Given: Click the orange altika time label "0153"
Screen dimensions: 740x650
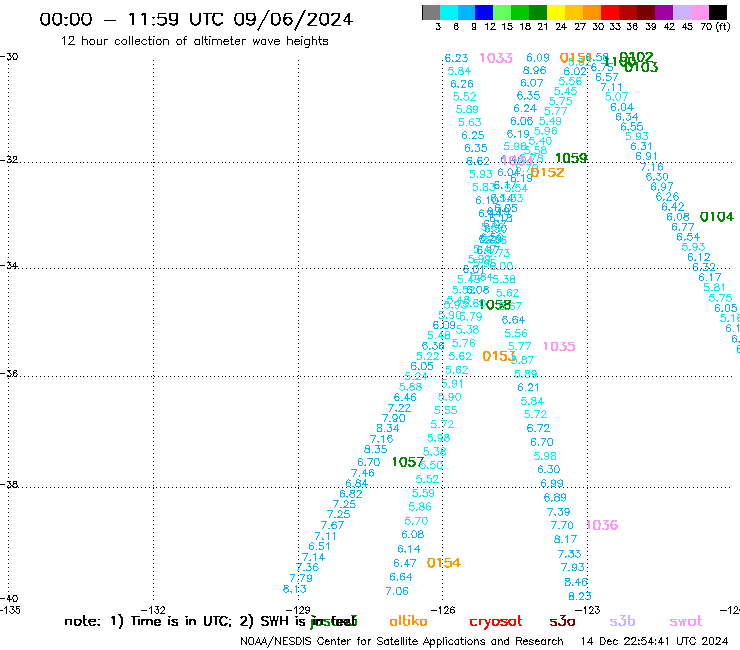Looking at the screenshot, I should [499, 356].
